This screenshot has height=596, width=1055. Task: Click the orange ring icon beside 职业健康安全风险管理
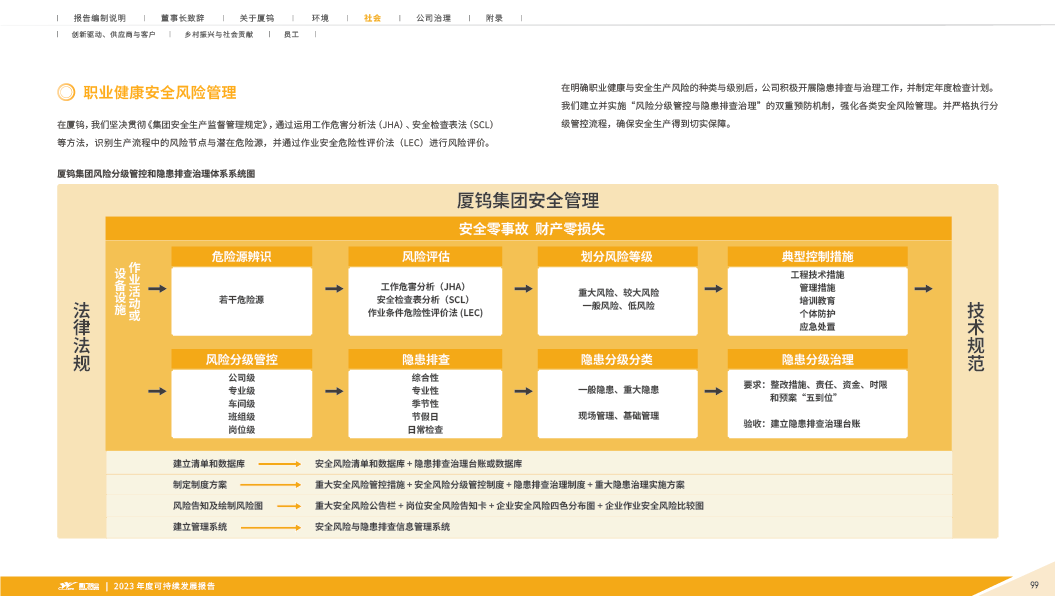coord(66,93)
